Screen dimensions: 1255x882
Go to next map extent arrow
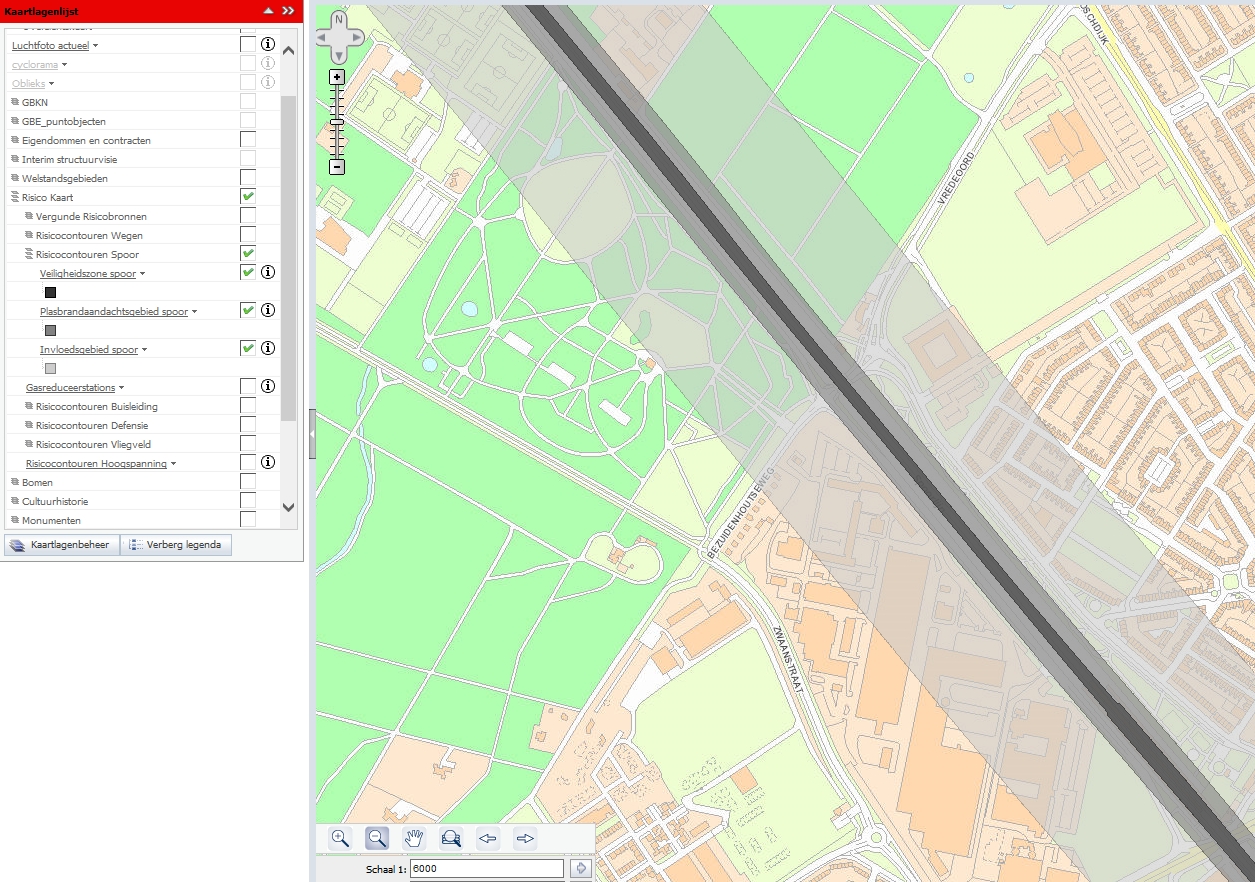pyautogui.click(x=525, y=838)
